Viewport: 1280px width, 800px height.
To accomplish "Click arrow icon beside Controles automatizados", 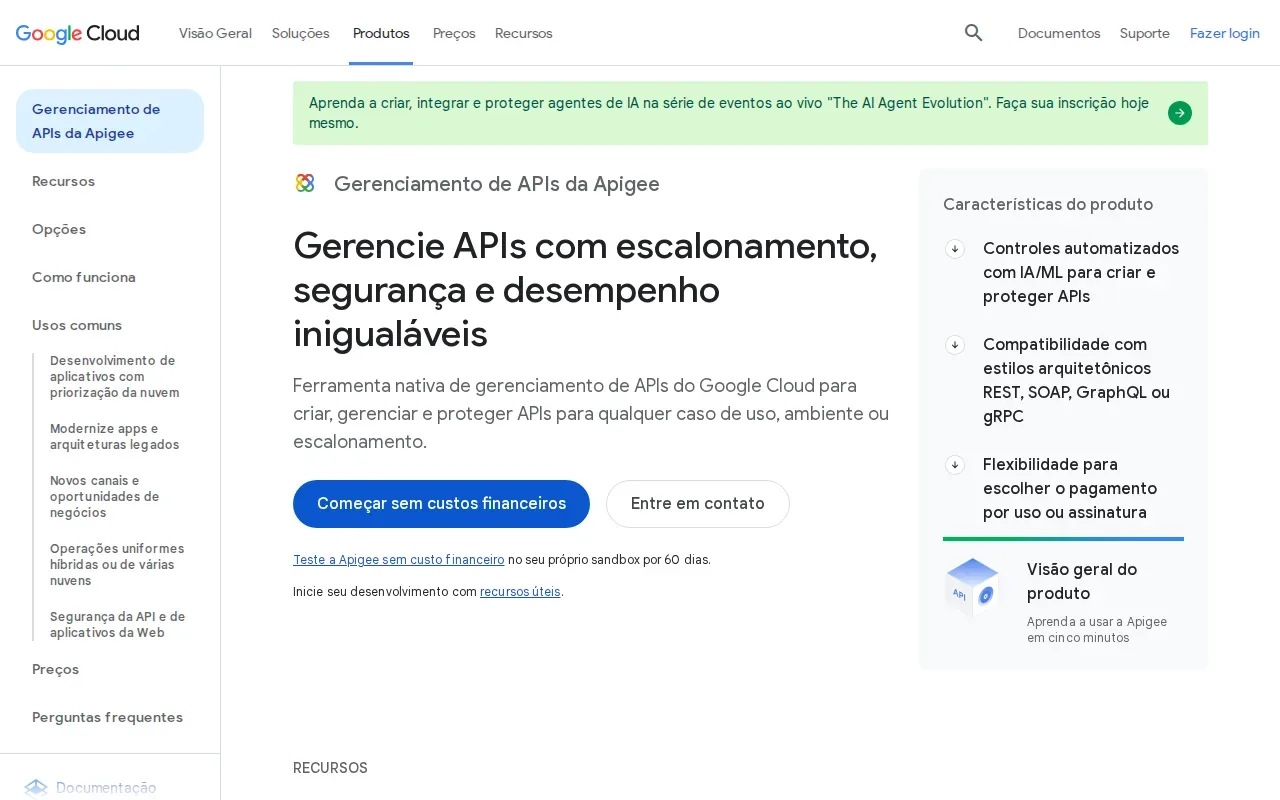I will [955, 249].
